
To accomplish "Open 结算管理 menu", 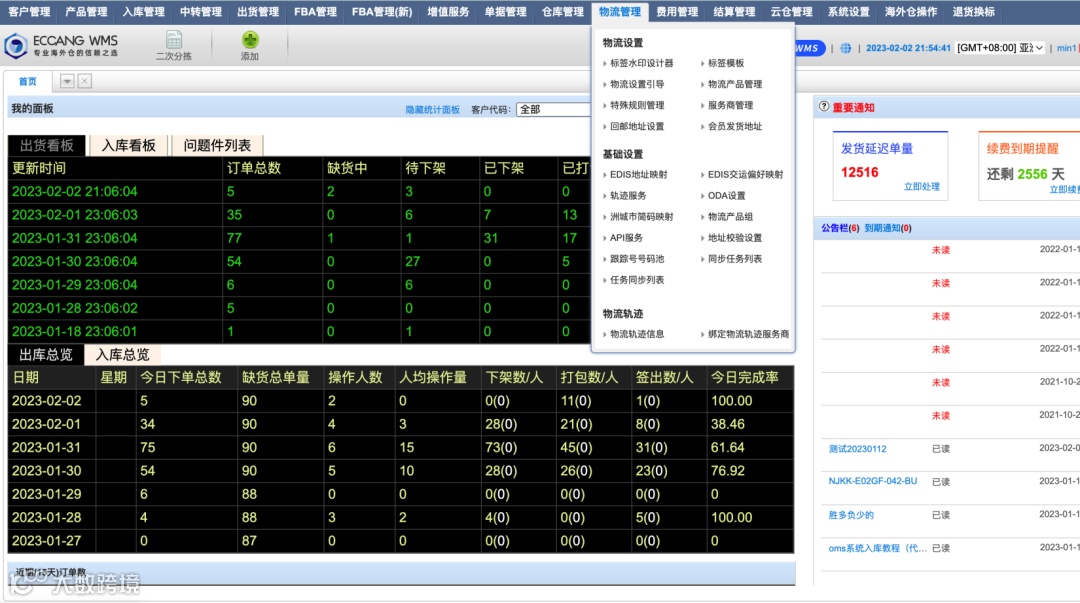I will [x=734, y=12].
